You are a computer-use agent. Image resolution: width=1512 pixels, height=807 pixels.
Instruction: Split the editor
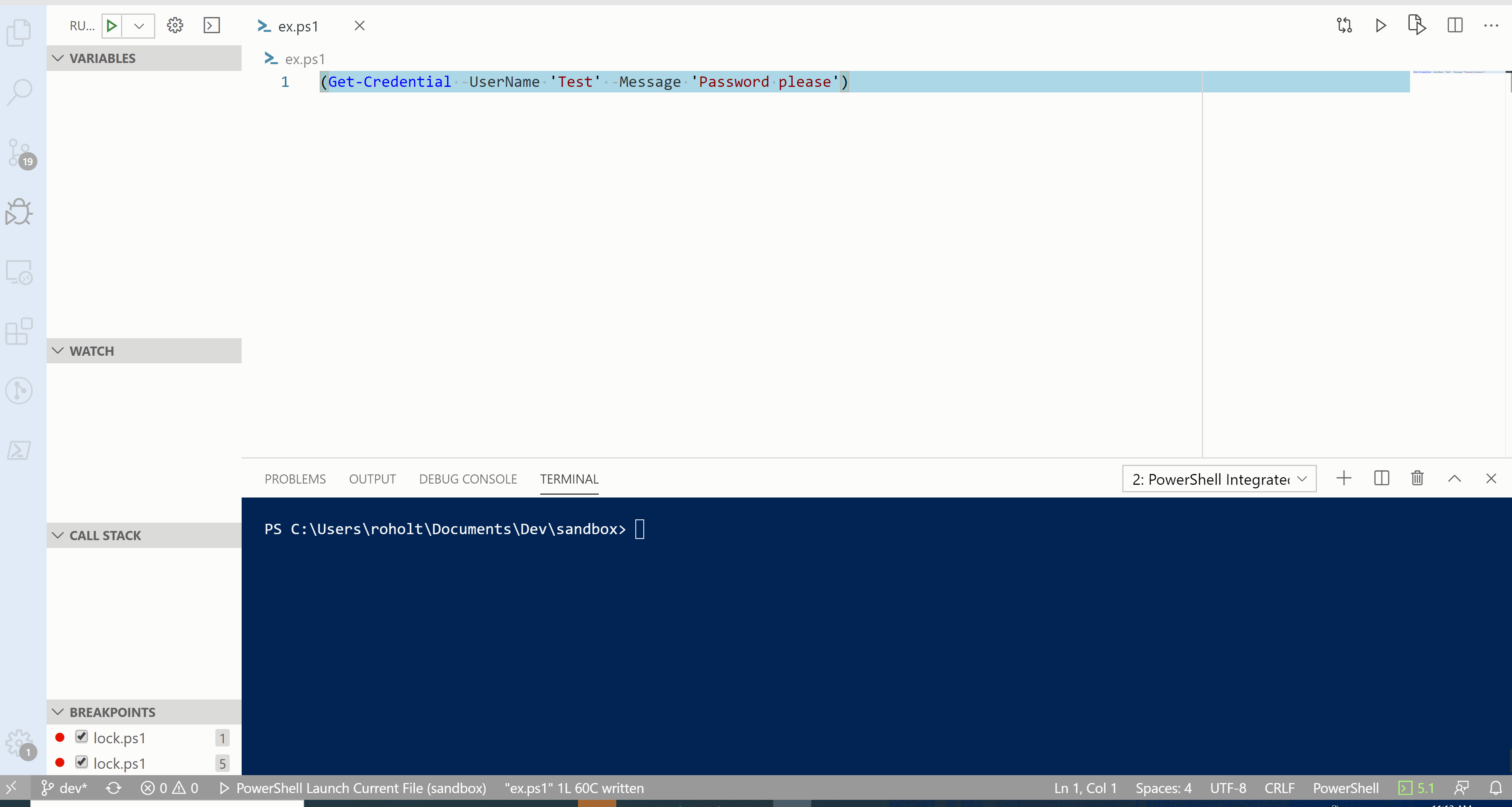[x=1455, y=26]
